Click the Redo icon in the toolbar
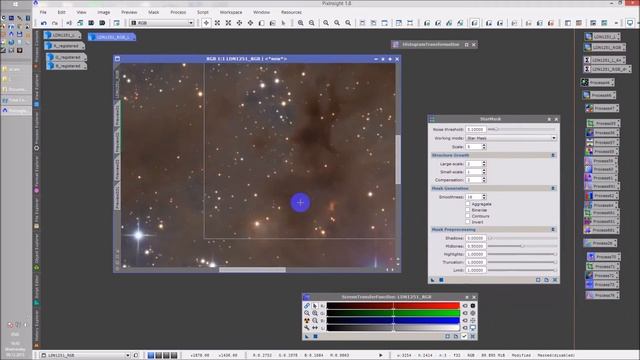 pyautogui.click(x=55, y=23)
